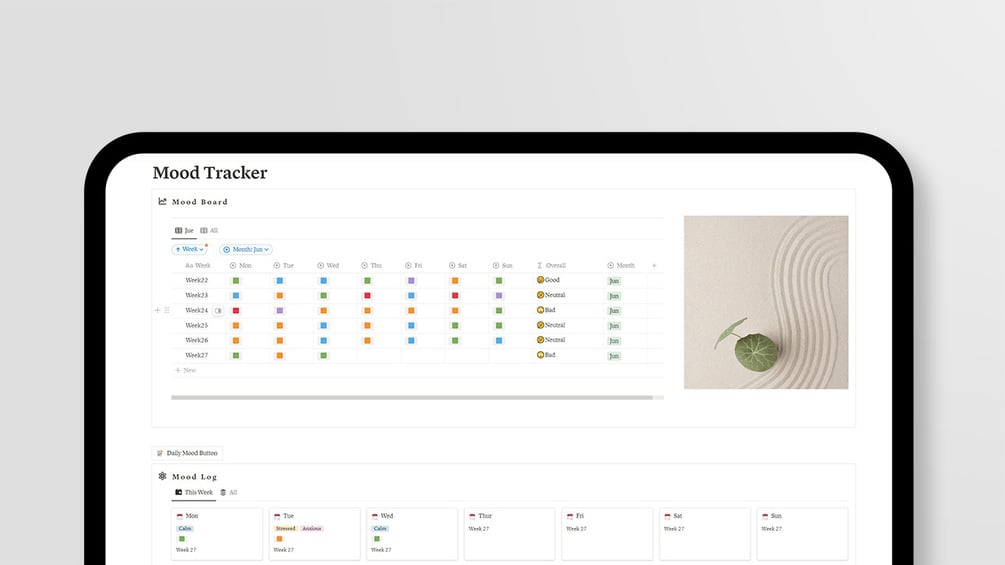The image size is (1005, 565).
Task: Click the Week 27 text on the Wed card
Action: [x=381, y=550]
